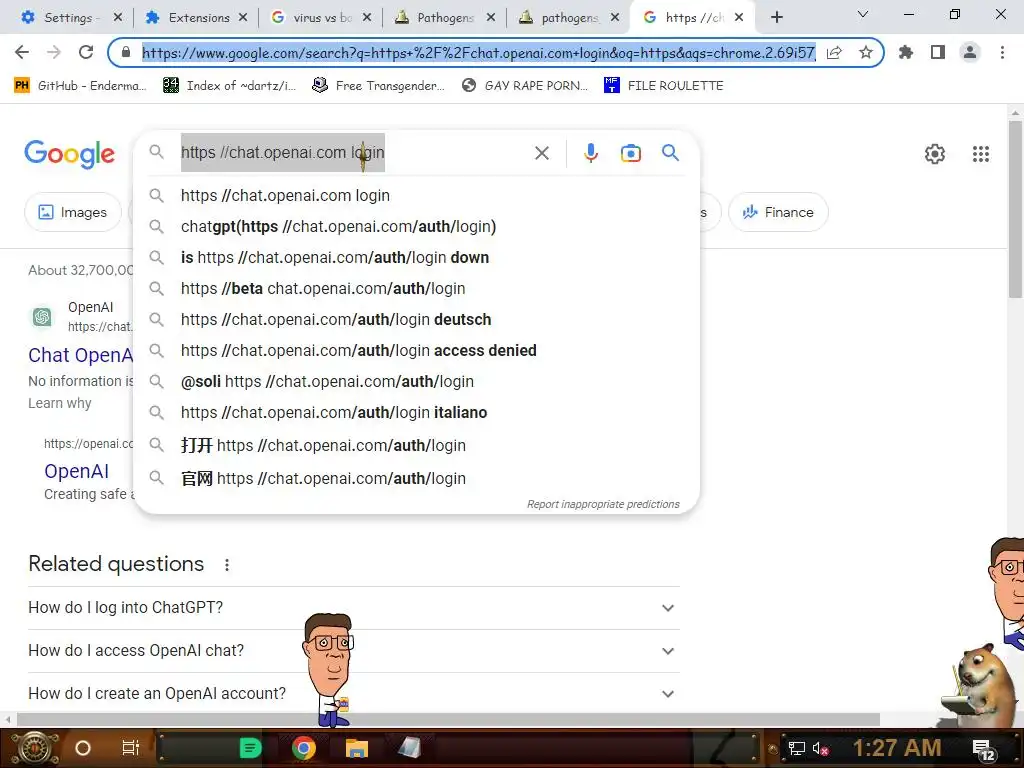Image resolution: width=1024 pixels, height=768 pixels.
Task: Open the notification center with 12 badge
Action: pyautogui.click(x=984, y=750)
